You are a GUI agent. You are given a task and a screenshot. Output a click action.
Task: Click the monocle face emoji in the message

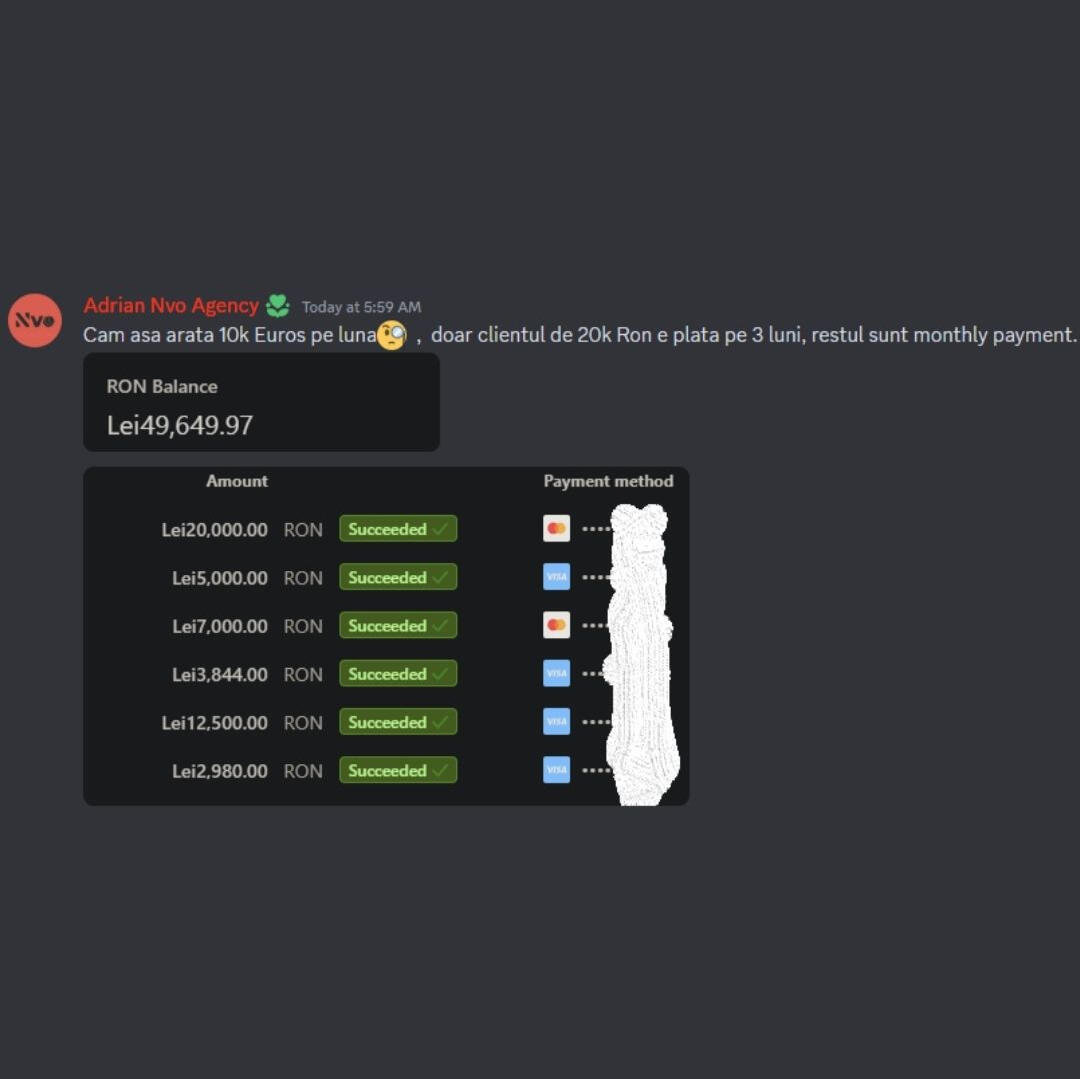(391, 335)
